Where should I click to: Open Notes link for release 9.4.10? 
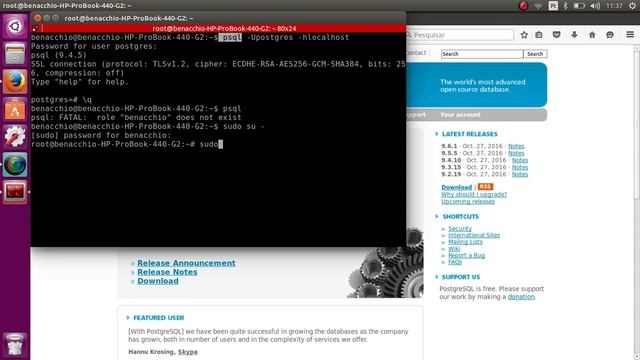pos(520,160)
